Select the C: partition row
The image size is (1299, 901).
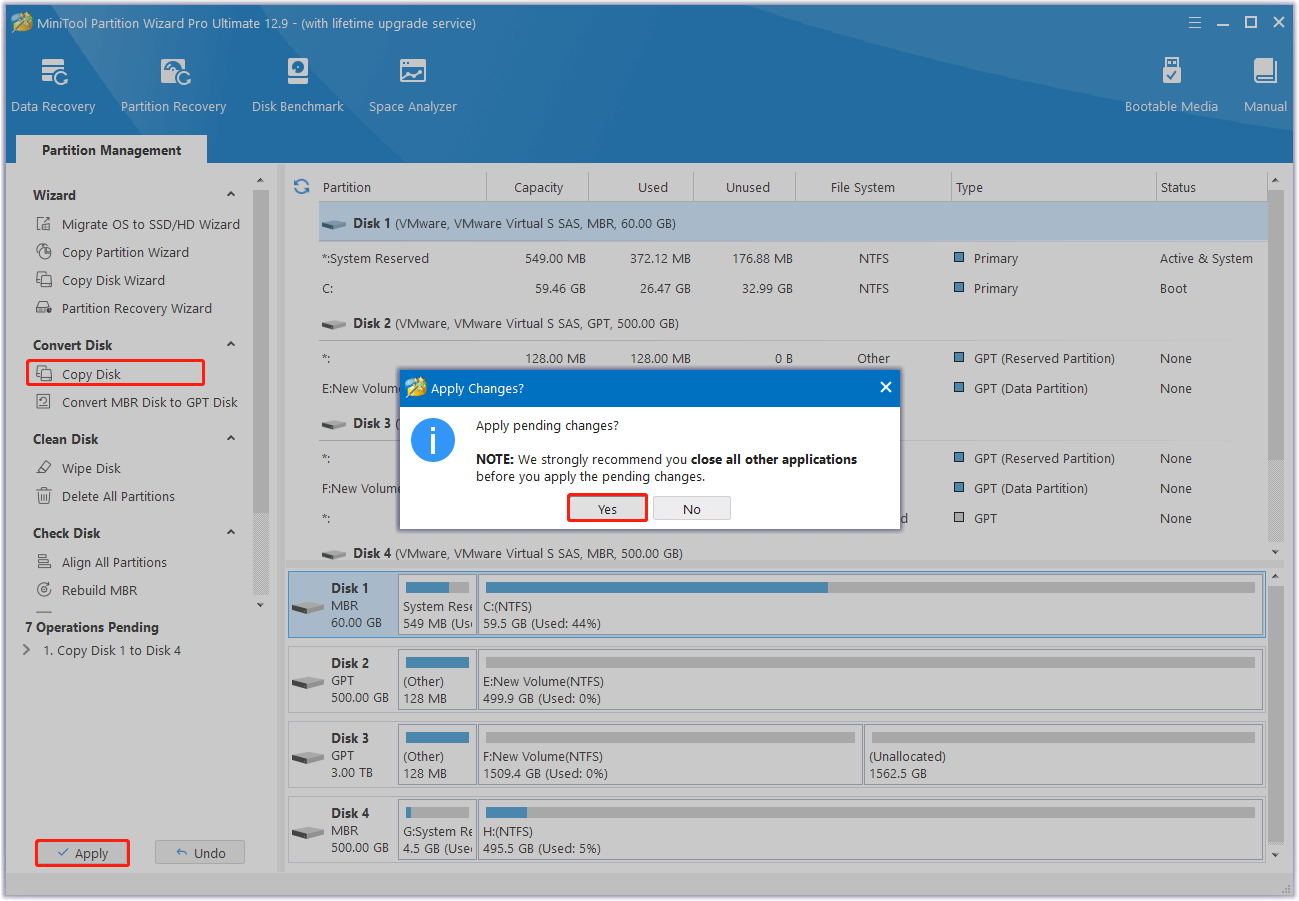pos(792,288)
